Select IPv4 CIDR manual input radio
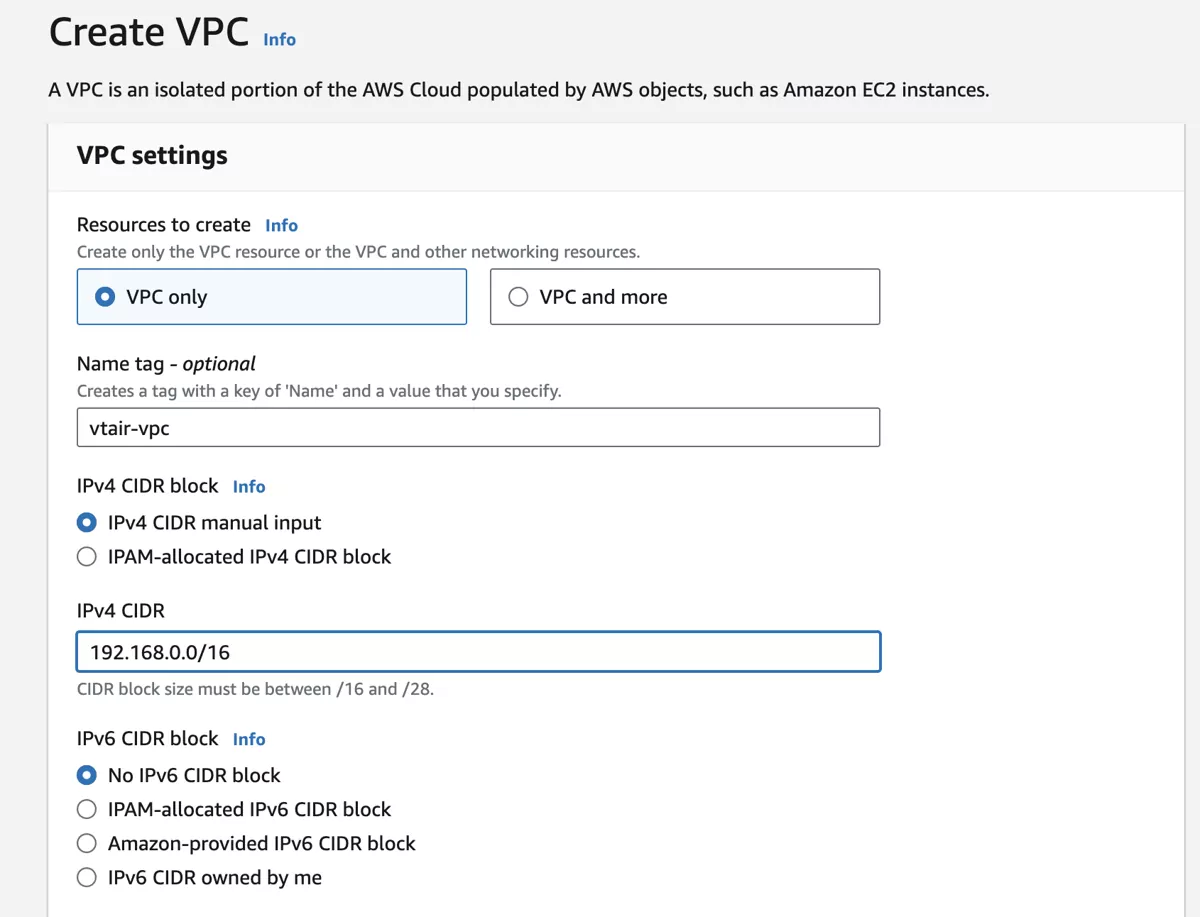The width and height of the screenshot is (1200, 917). (87, 523)
